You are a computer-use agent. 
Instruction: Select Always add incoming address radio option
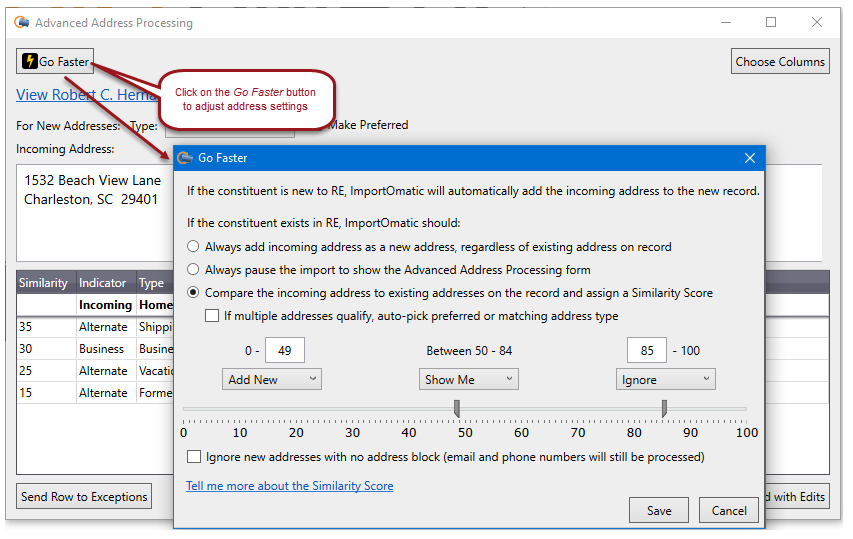pyautogui.click(x=193, y=246)
